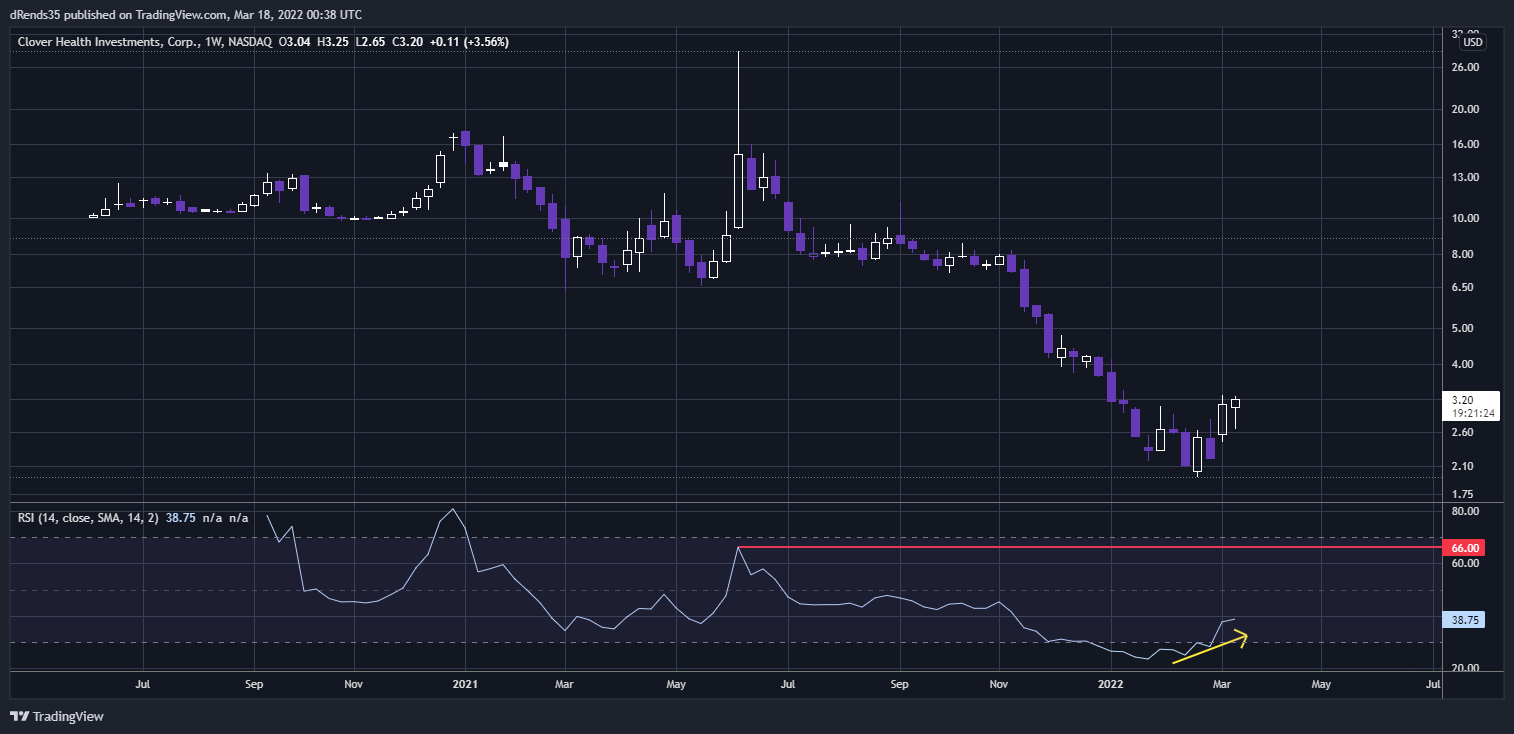Click the 13.00 price axis label
The width and height of the screenshot is (1514, 734).
tap(1466, 178)
